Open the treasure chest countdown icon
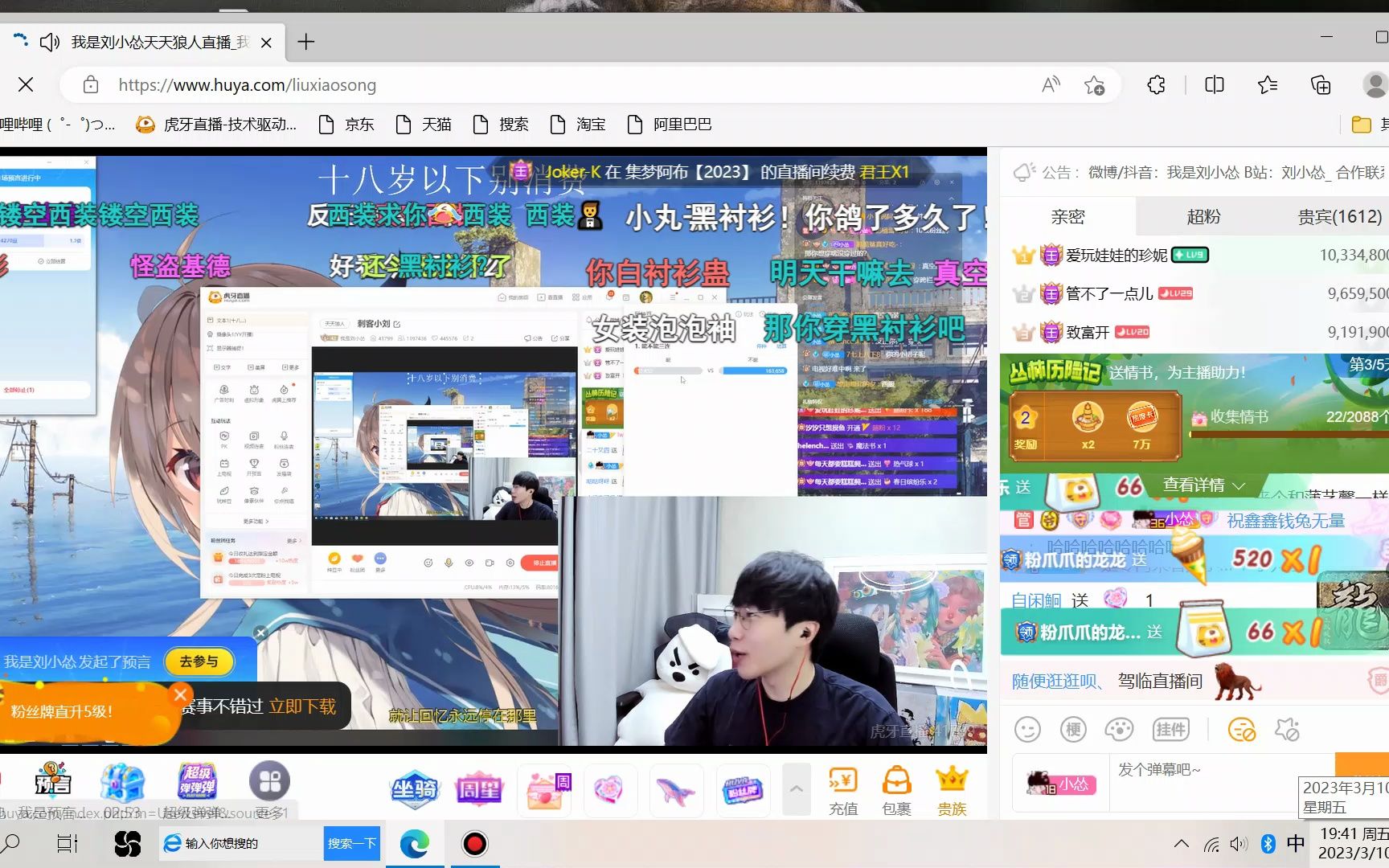This screenshot has height=868, width=1389. [x=122, y=784]
